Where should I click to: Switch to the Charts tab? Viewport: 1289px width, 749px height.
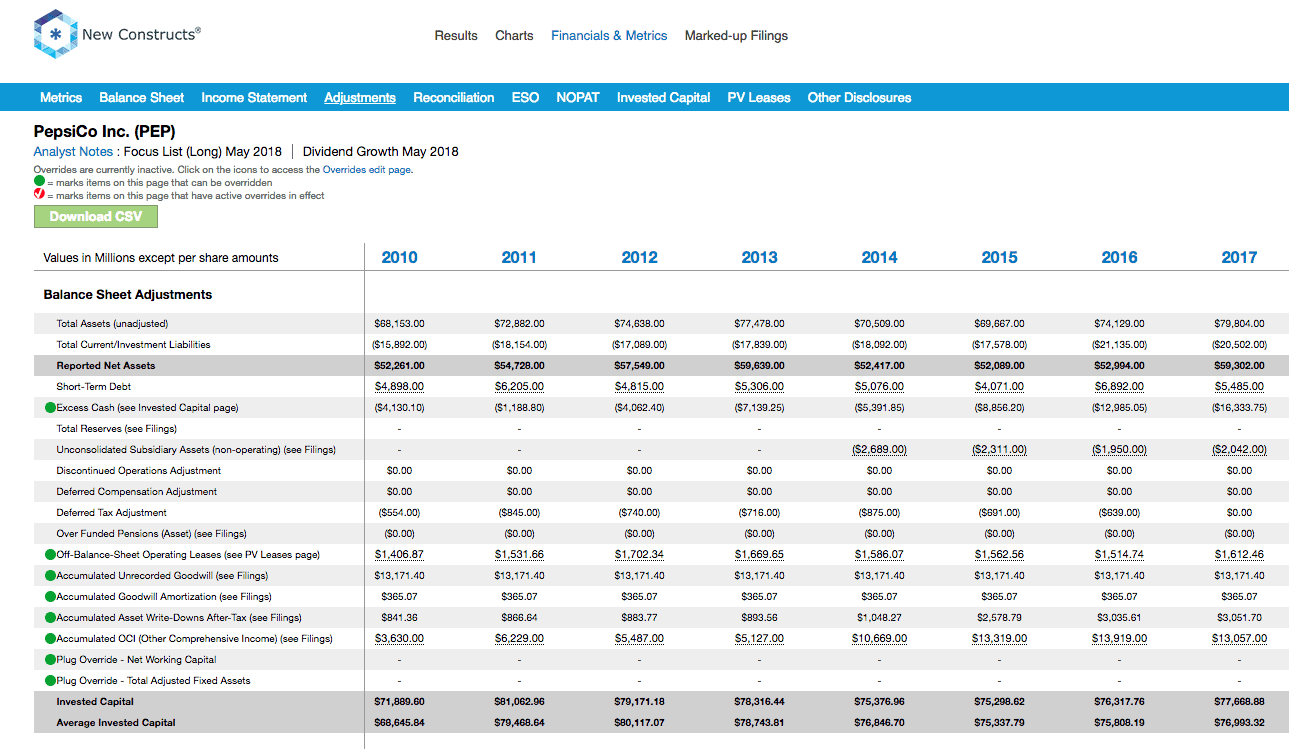pos(514,36)
